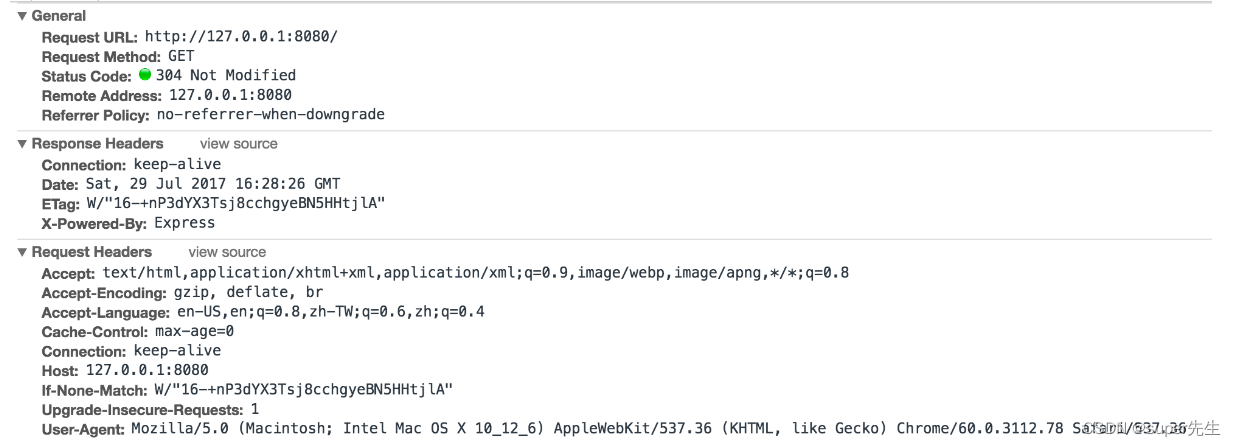Screen dimensions: 1236x446
Task: Click the green status code indicator dot
Action: tap(145, 75)
